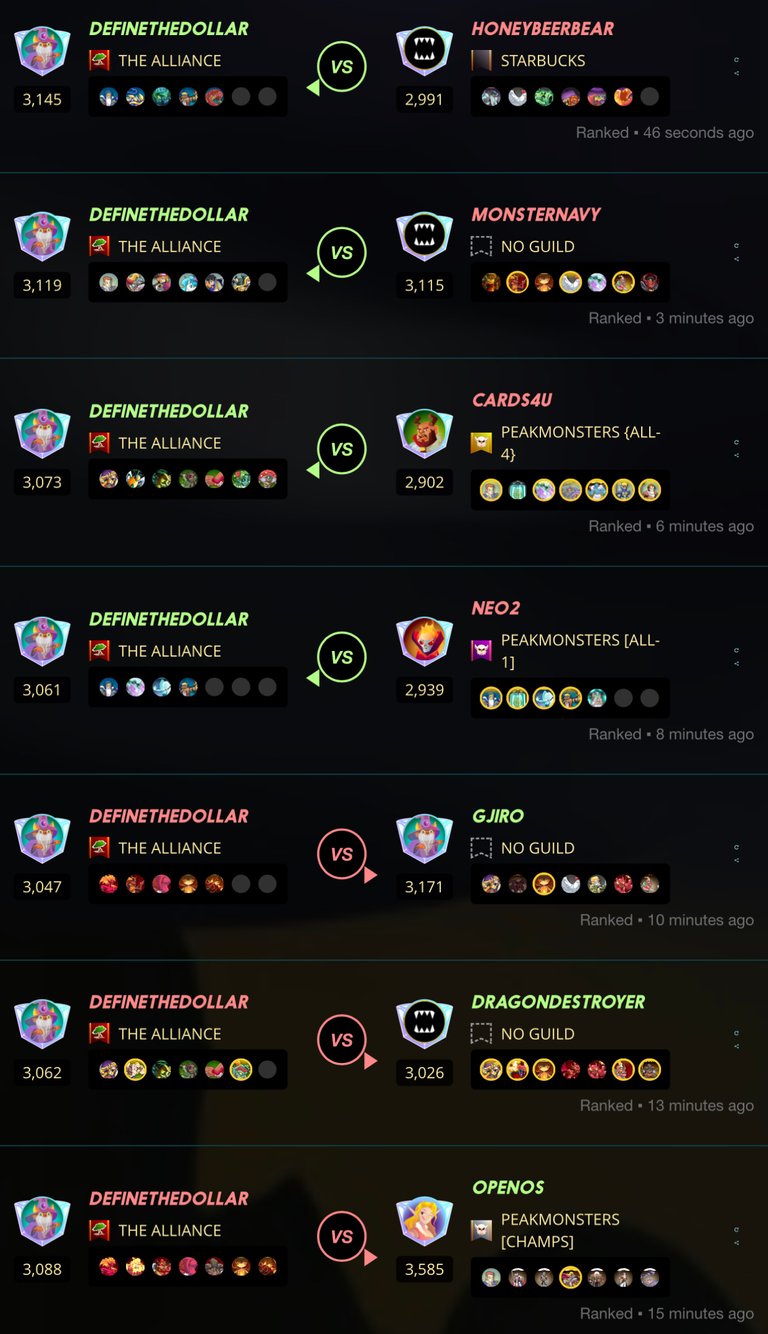
Task: Click the replay icon on the HONEYBEERBEAR battle
Action: [x=736, y=59]
